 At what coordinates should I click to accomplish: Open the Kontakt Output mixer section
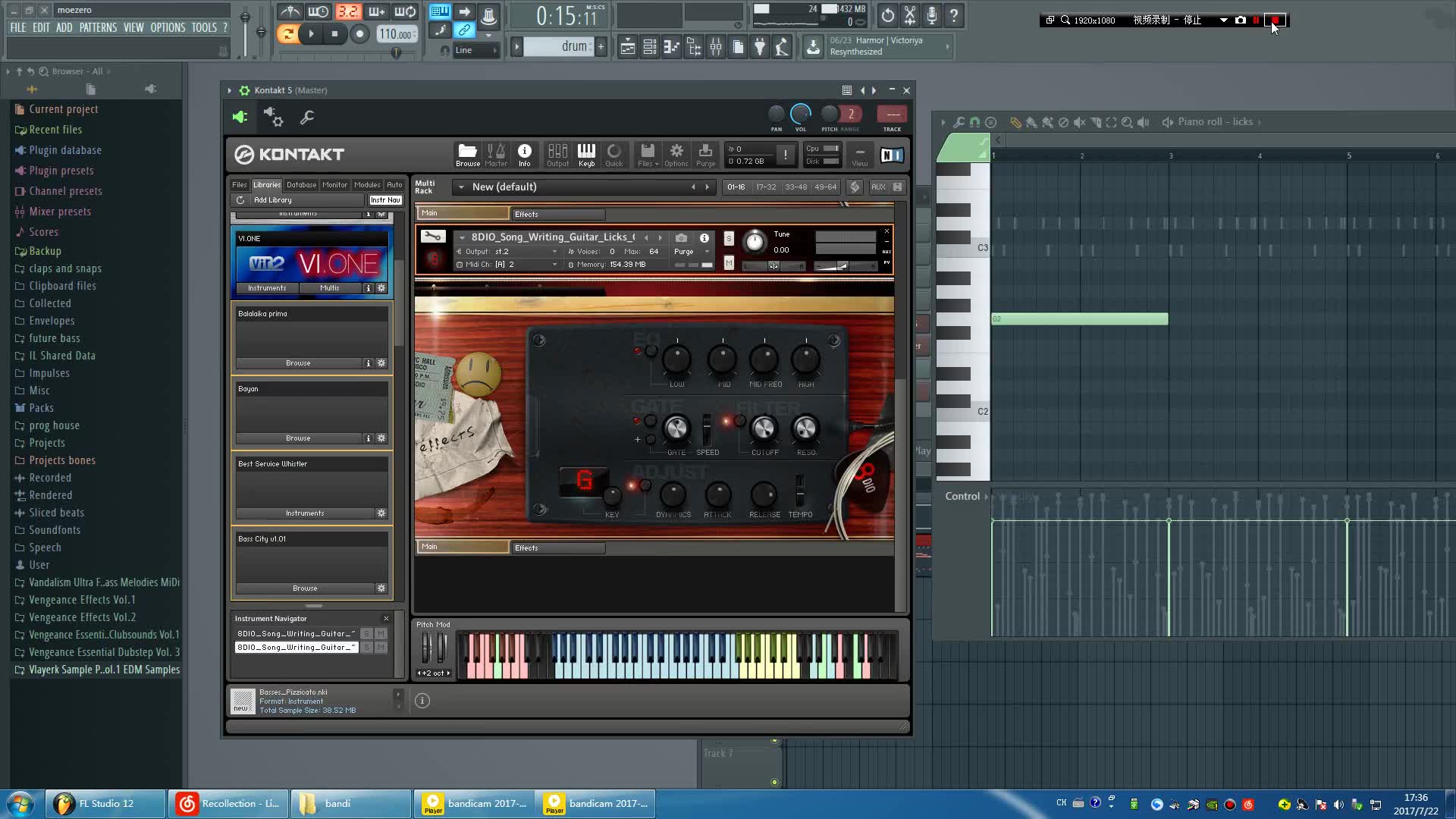[557, 155]
